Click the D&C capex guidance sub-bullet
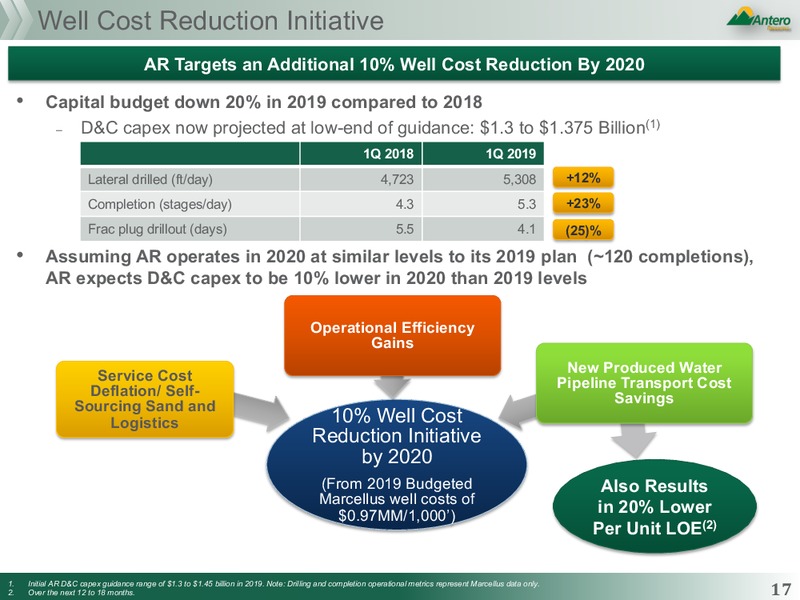Screen dimensions: 800x600 (x=370, y=127)
